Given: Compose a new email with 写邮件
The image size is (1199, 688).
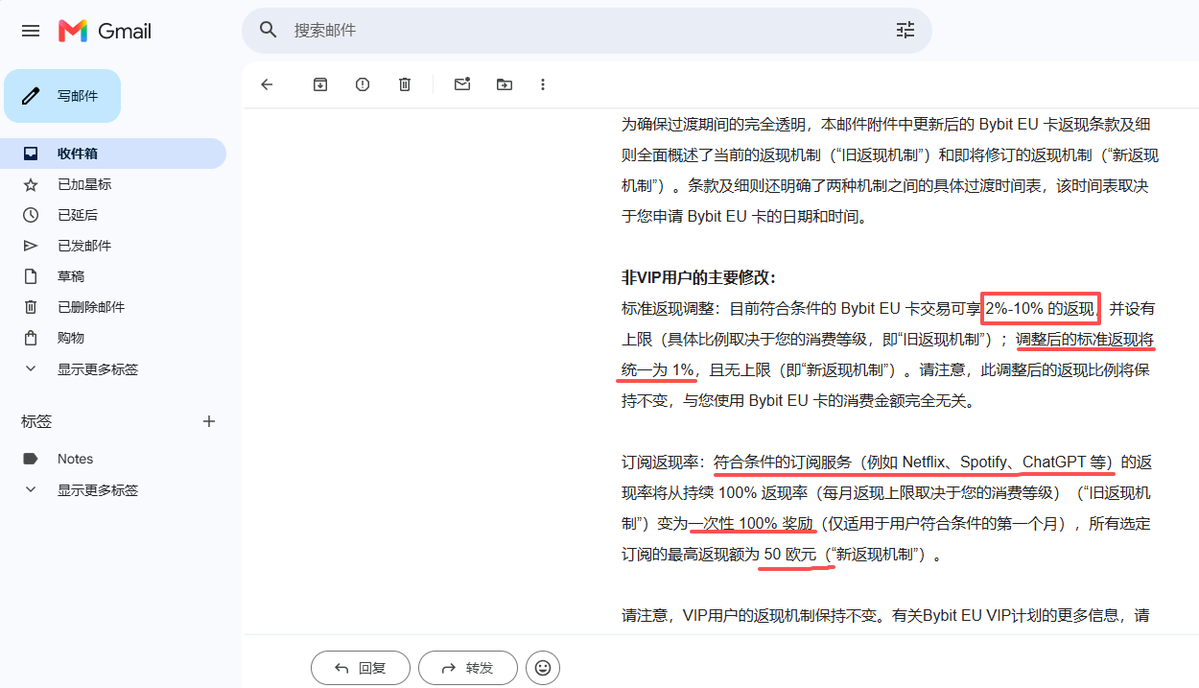Looking at the screenshot, I should (x=63, y=96).
